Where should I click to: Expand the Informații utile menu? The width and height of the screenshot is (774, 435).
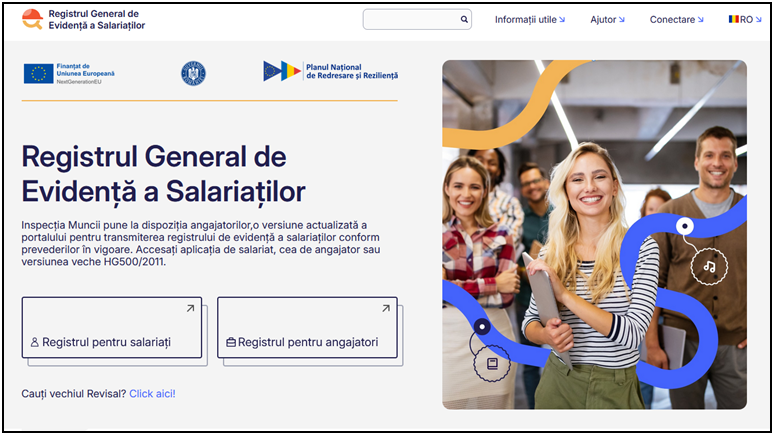pos(530,20)
